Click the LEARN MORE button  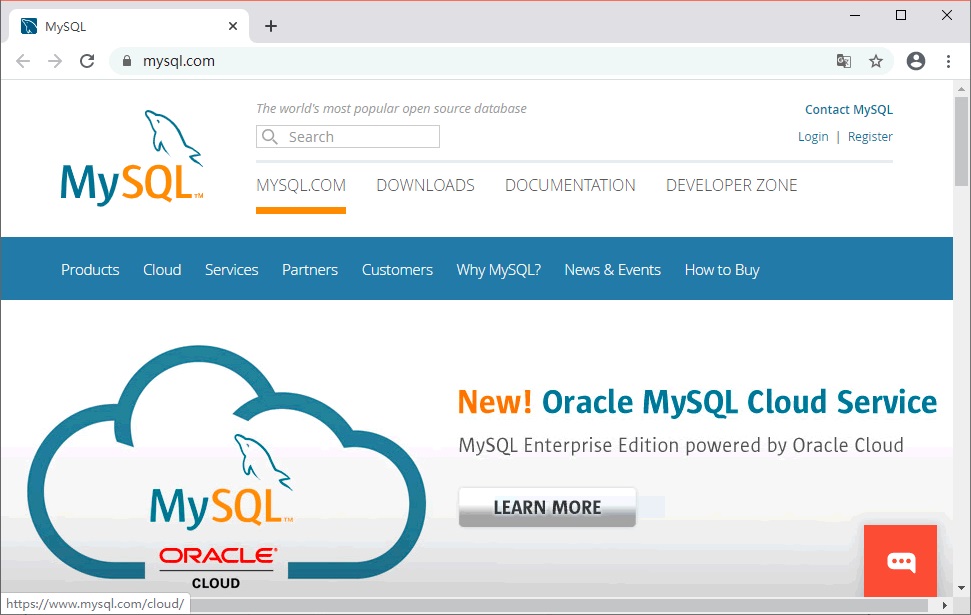coord(546,507)
